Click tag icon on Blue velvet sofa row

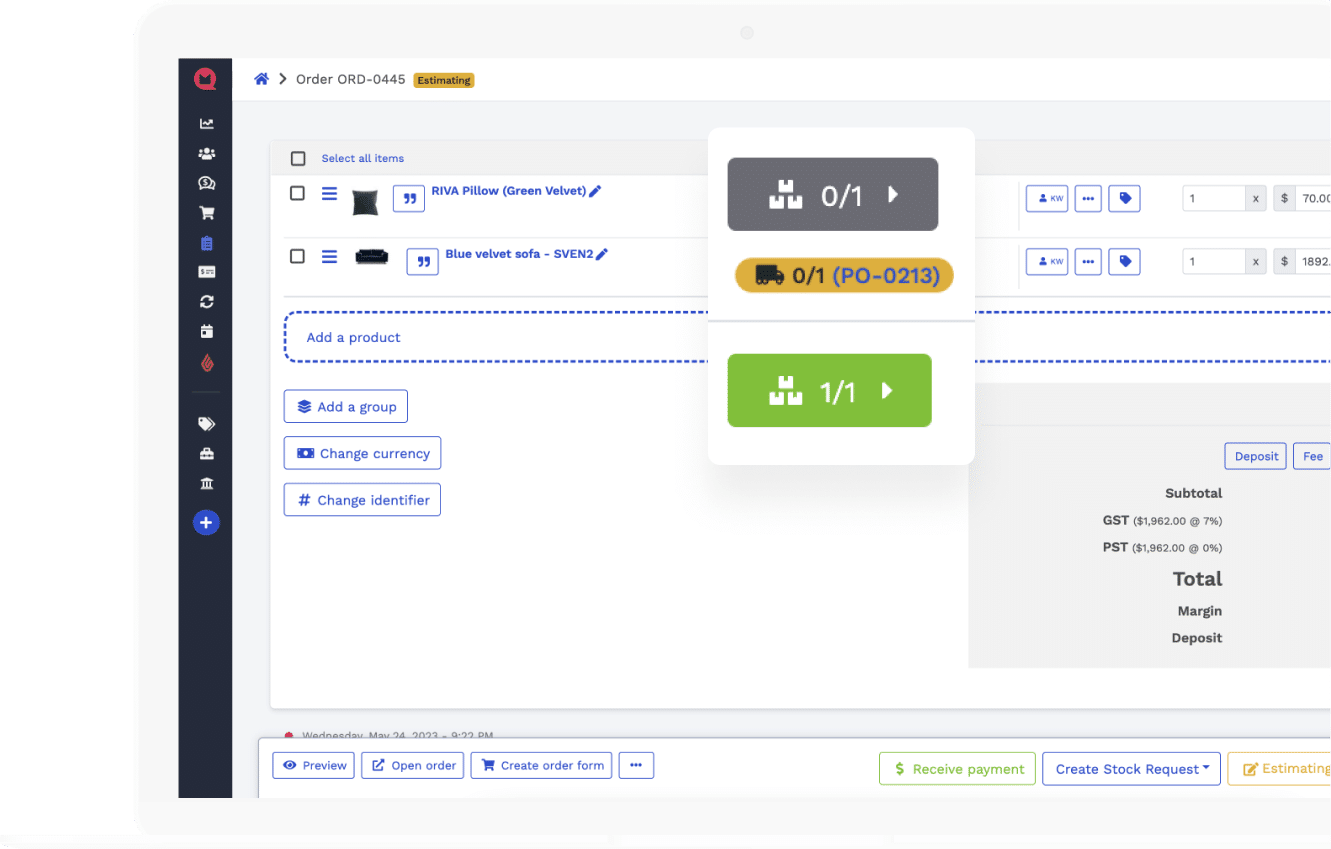point(1125,261)
